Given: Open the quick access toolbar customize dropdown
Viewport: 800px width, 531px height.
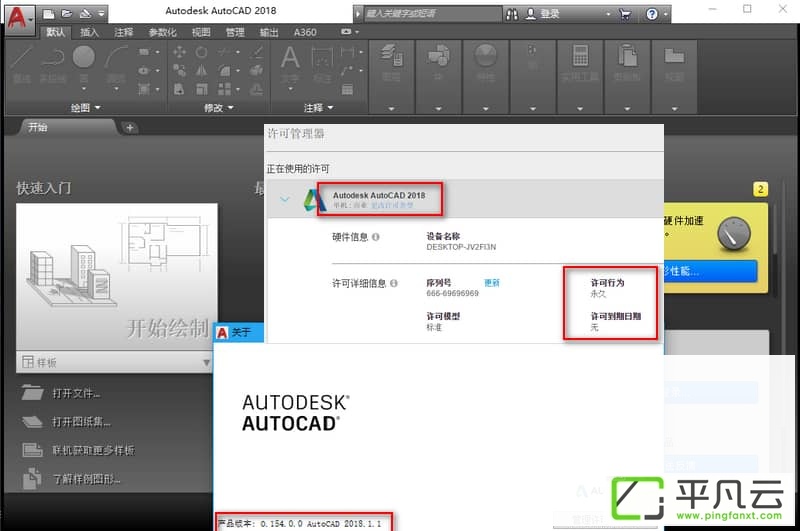Looking at the screenshot, I should [x=101, y=14].
